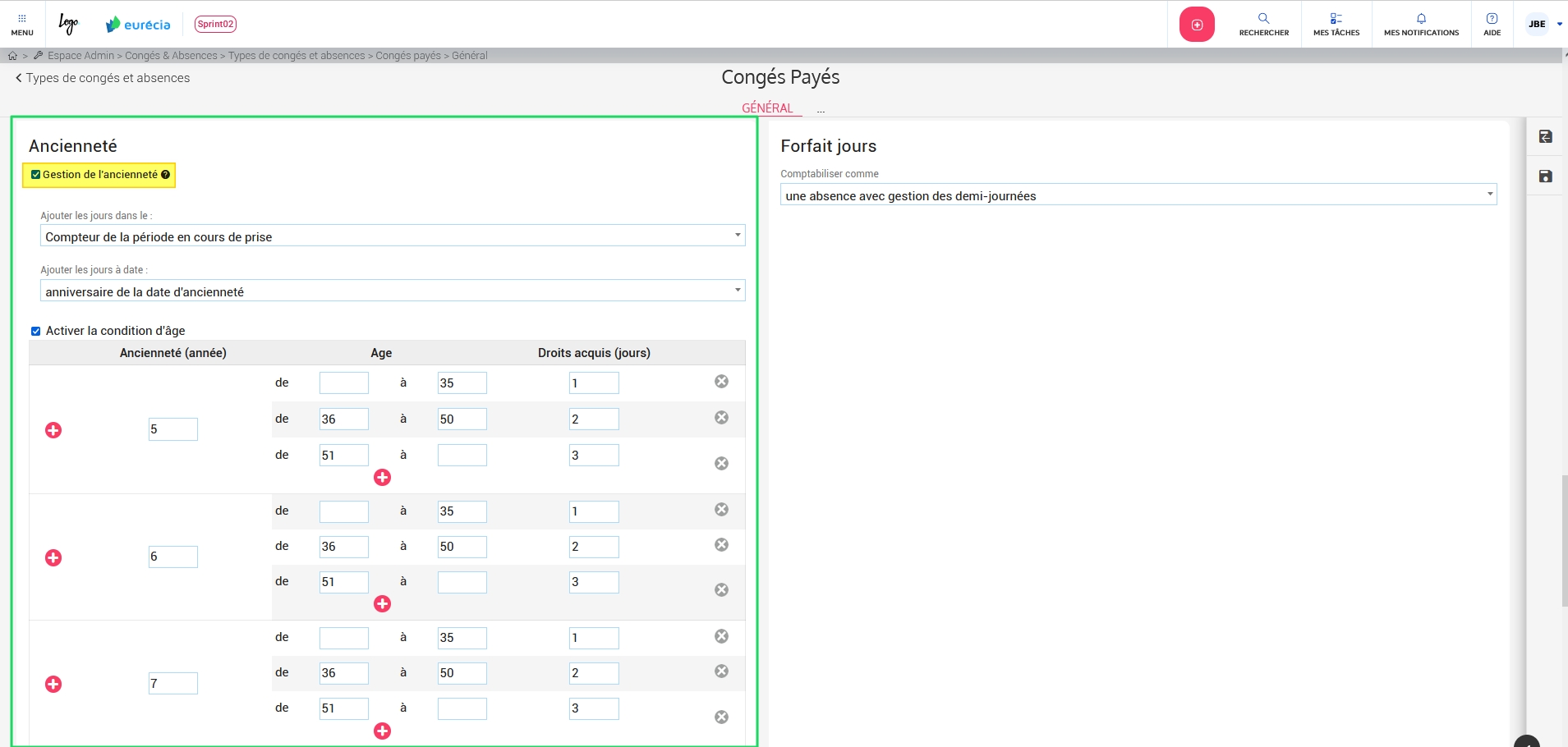Click the seniority year field containing 5
Screen dimensions: 1568x747
point(172,429)
